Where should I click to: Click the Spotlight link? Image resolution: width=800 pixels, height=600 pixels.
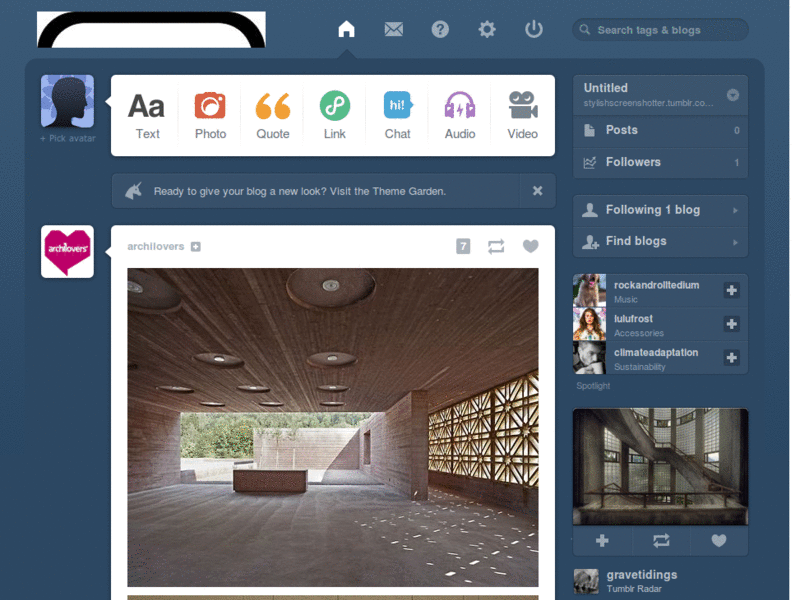click(593, 386)
